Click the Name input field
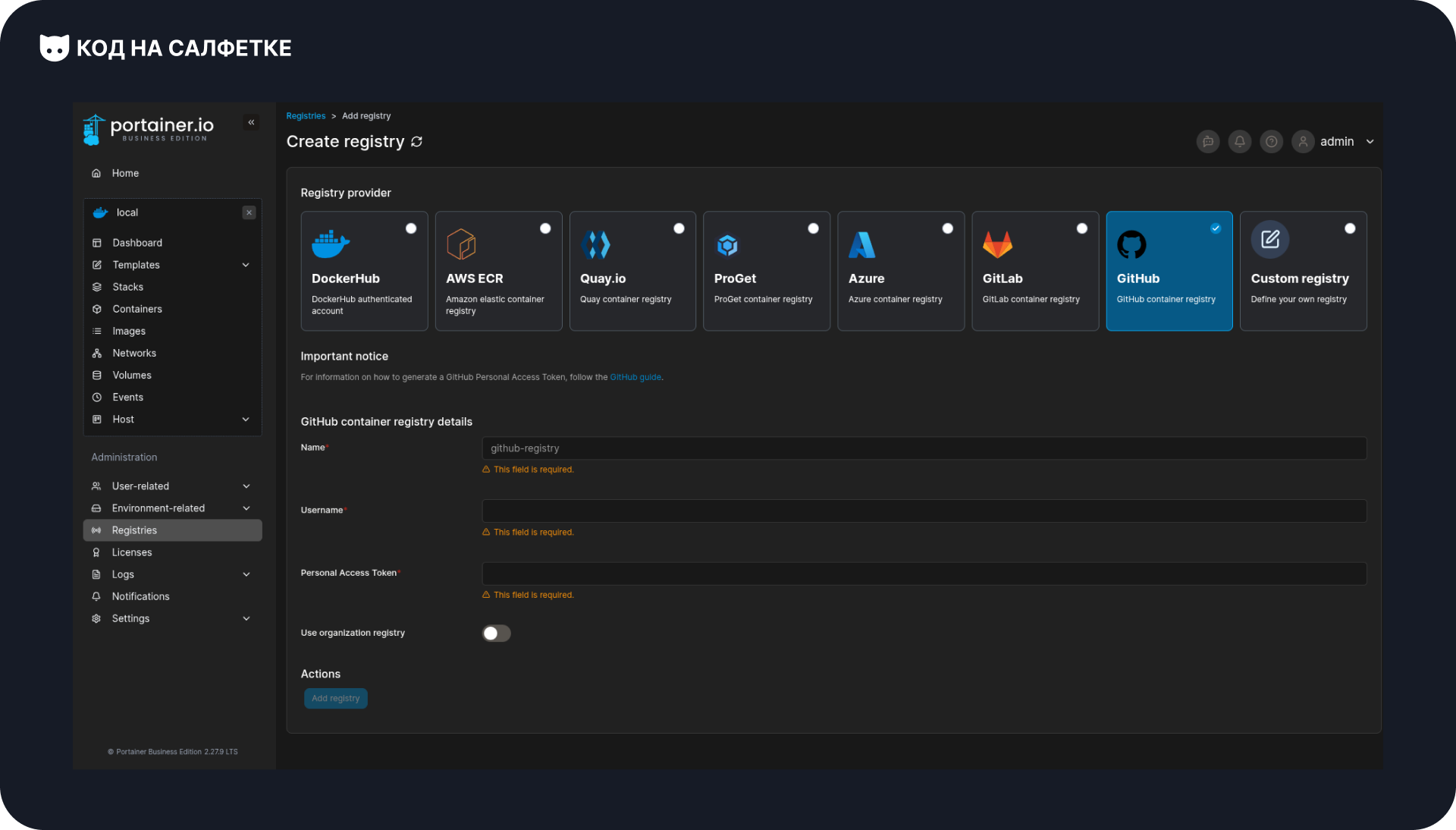The height and width of the screenshot is (830, 1456). tap(924, 448)
